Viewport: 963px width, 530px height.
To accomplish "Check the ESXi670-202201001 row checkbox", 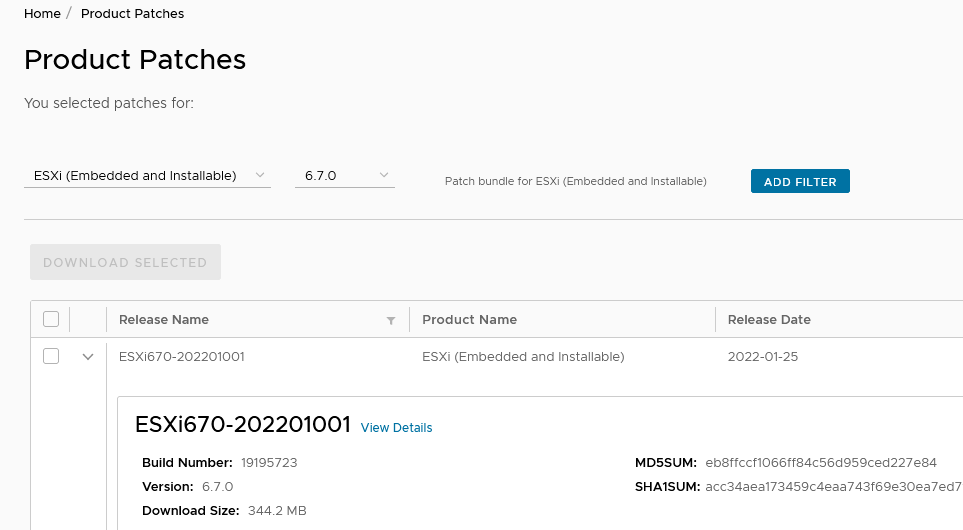I will tap(51, 356).
